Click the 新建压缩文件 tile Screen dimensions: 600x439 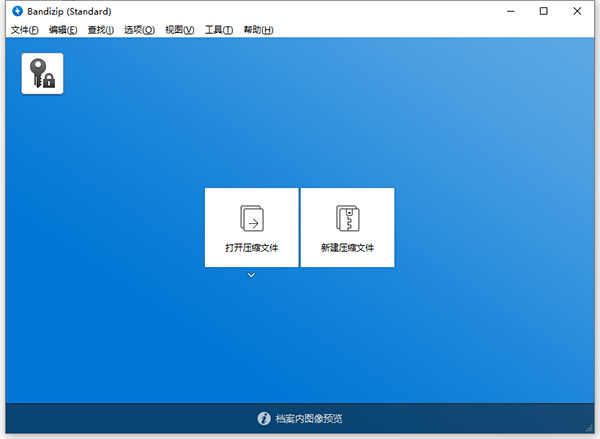tap(347, 227)
